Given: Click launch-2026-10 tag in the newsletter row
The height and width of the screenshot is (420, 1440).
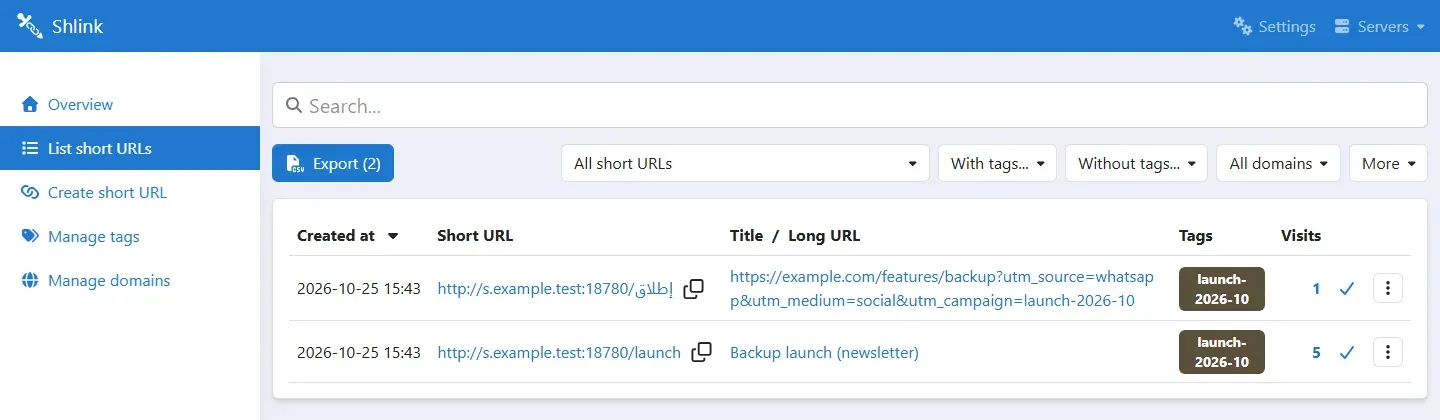Looking at the screenshot, I should tap(1222, 352).
